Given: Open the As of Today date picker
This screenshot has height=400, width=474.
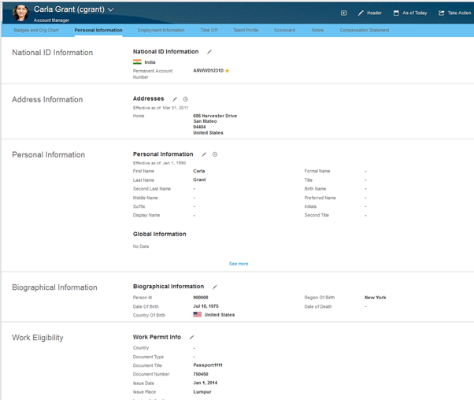Looking at the screenshot, I should pyautogui.click(x=410, y=13).
